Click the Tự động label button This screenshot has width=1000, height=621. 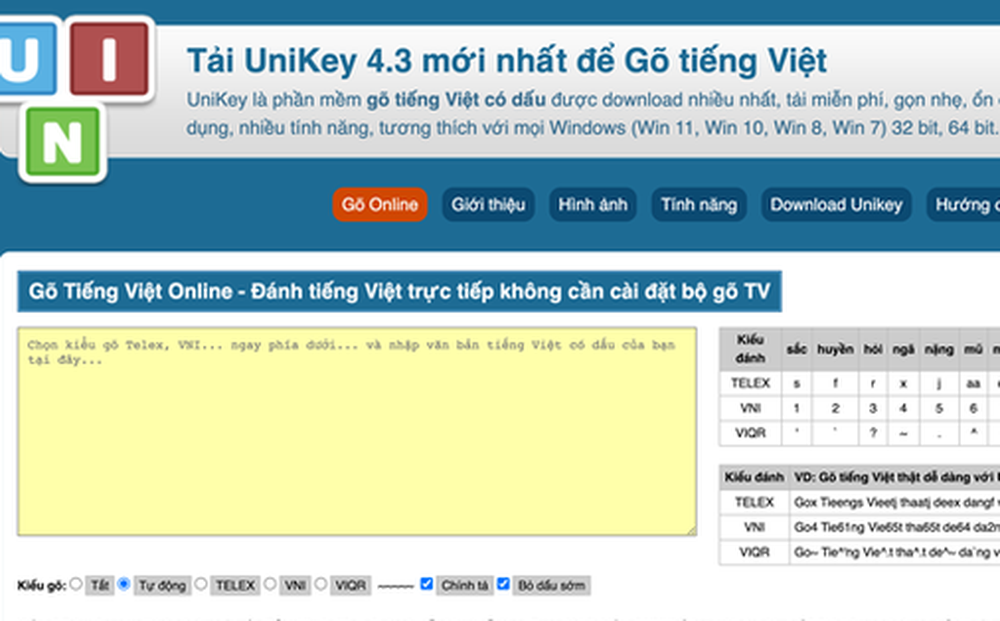162,585
